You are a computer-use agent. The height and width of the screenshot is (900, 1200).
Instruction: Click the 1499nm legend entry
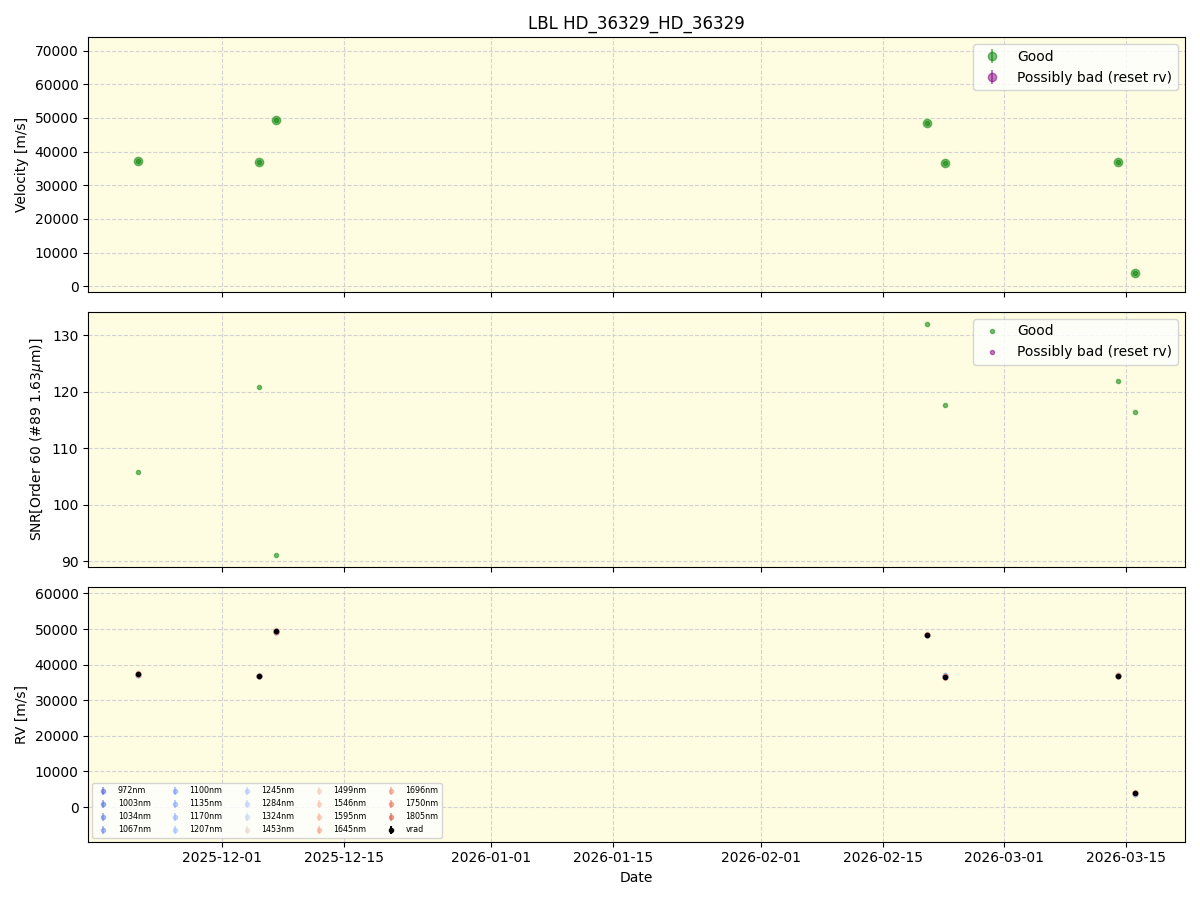pos(350,790)
